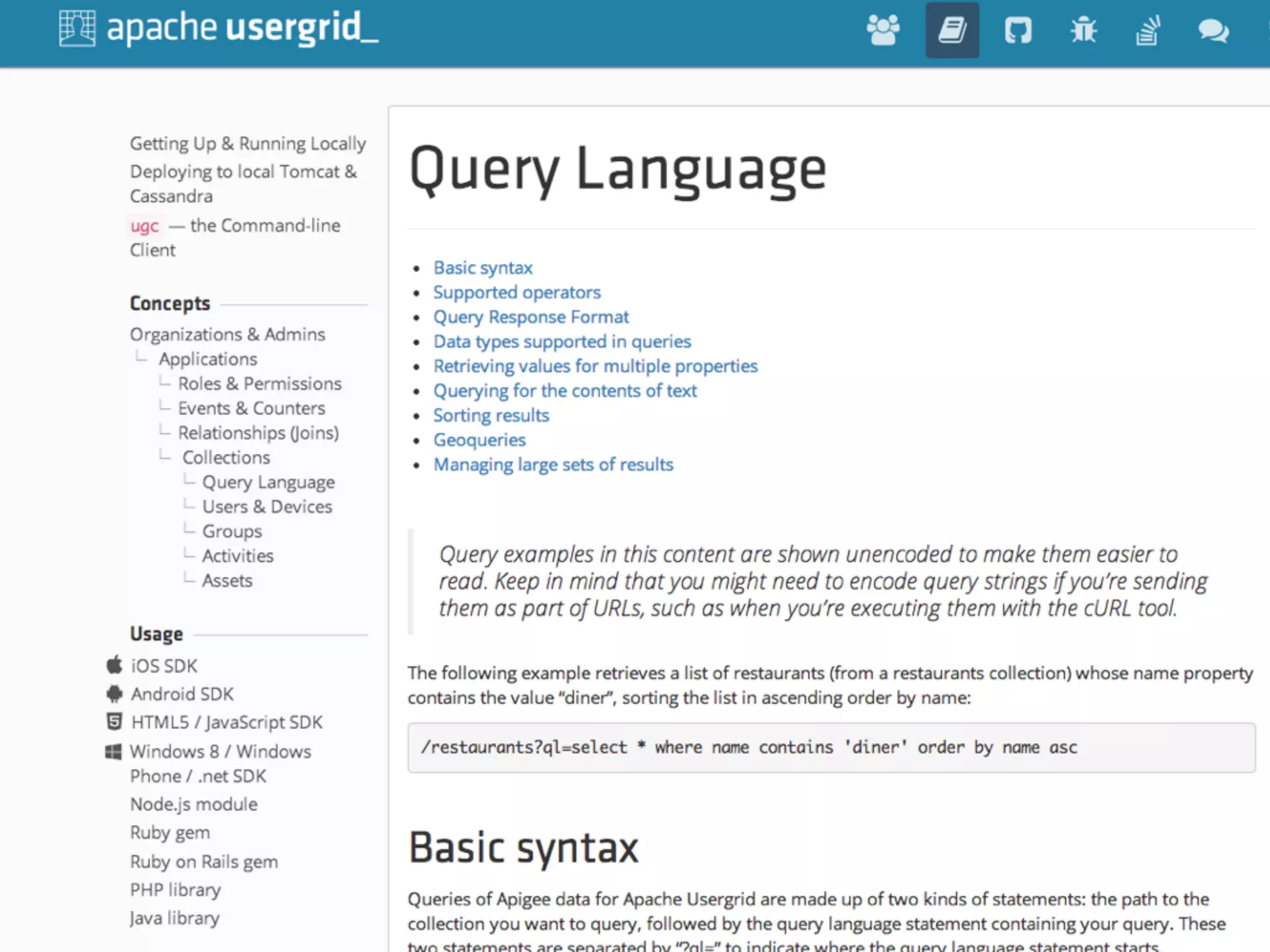Select Query Language in sidebar tree
Image resolution: width=1270 pixels, height=952 pixels.
click(268, 482)
